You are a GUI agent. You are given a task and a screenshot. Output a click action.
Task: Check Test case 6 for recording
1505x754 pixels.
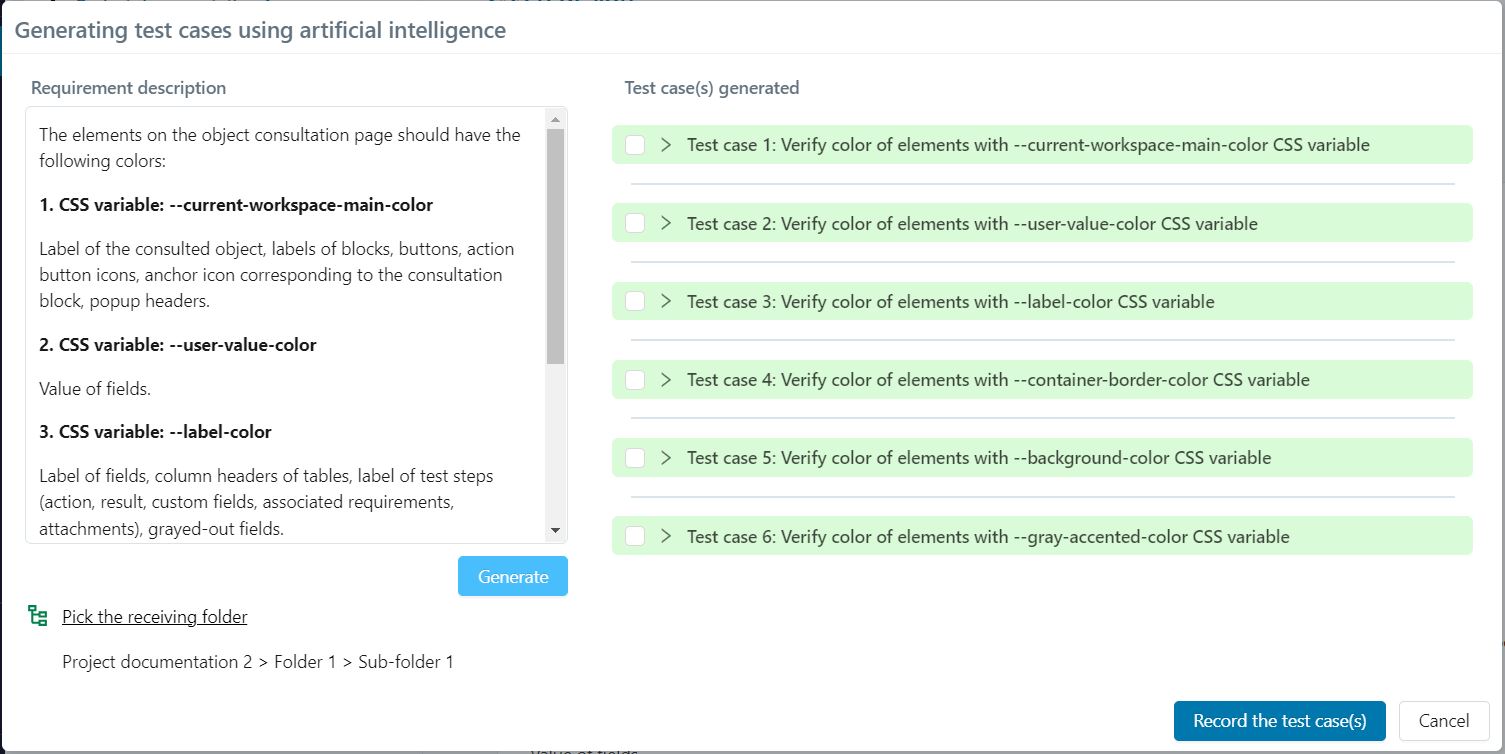pyautogui.click(x=634, y=536)
